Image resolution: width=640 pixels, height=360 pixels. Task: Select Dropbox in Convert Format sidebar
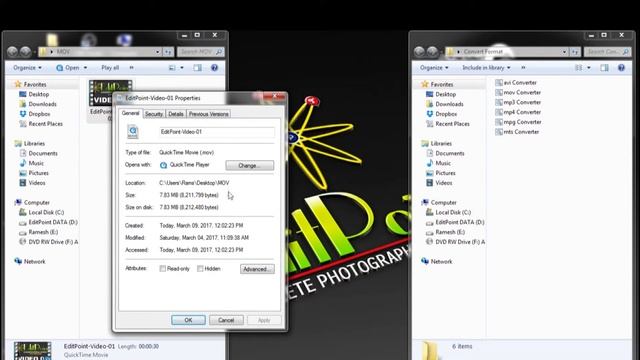coord(442,114)
